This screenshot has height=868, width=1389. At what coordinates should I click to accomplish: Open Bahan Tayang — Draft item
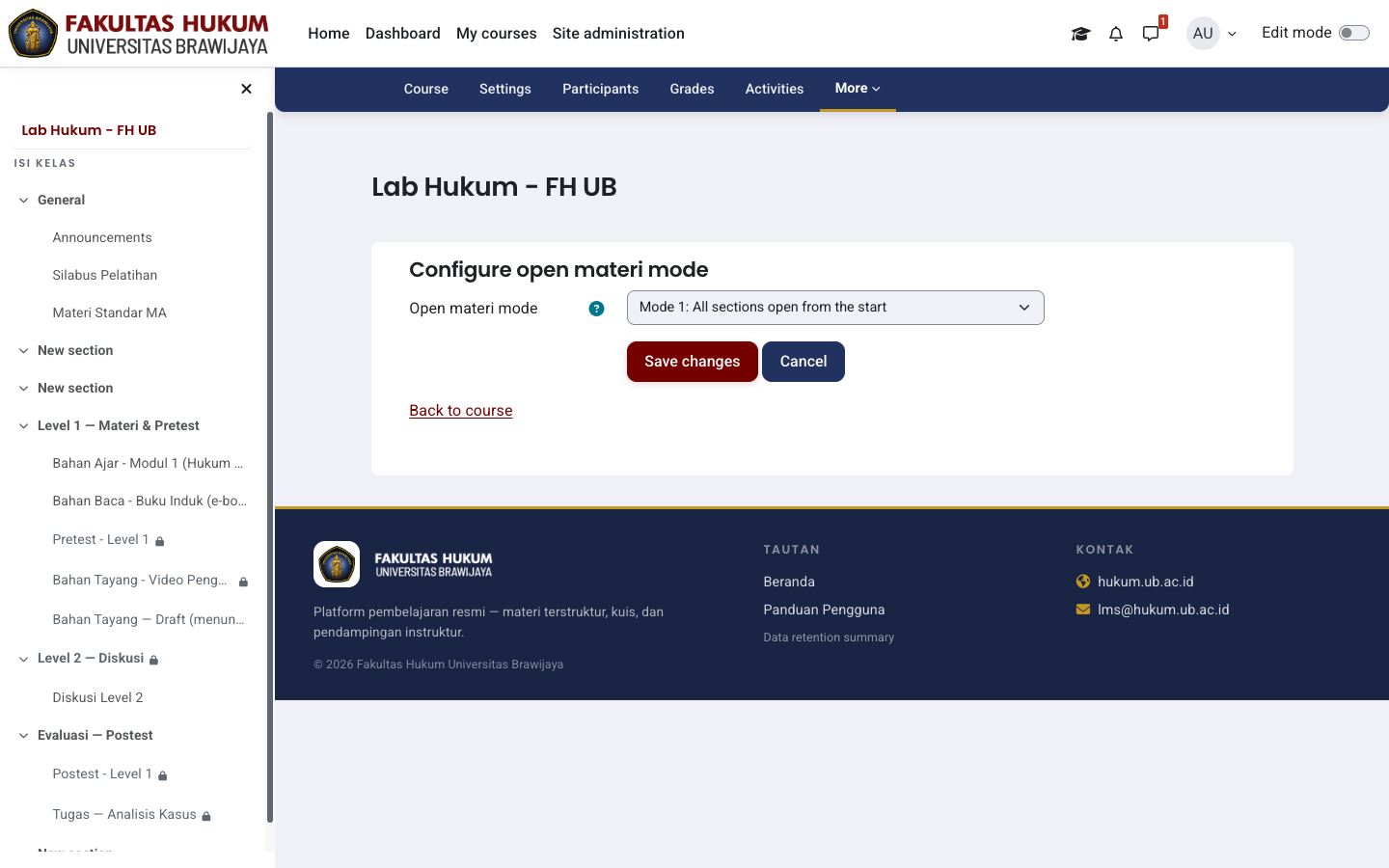tap(149, 620)
